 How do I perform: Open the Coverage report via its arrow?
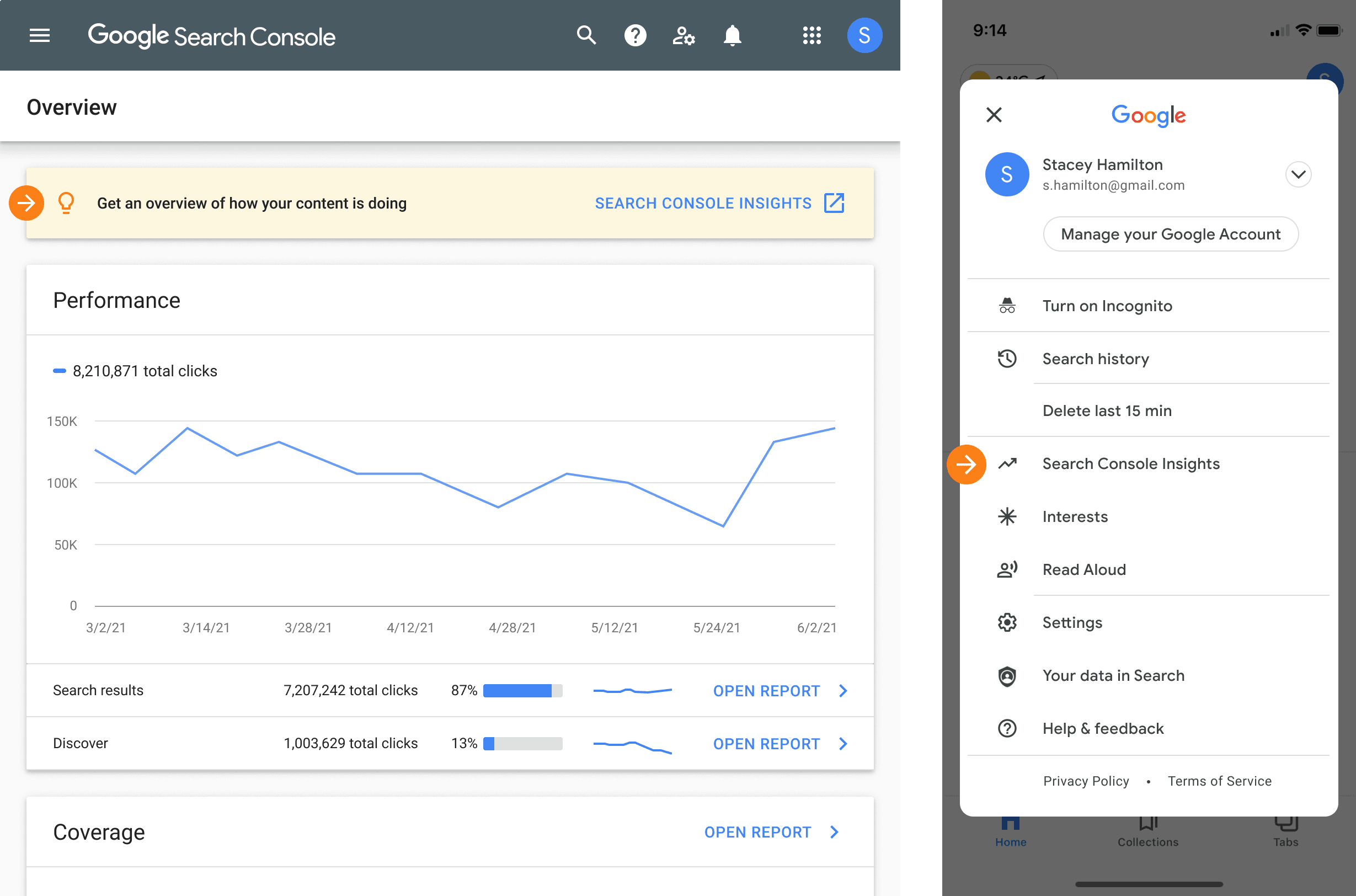[834, 832]
